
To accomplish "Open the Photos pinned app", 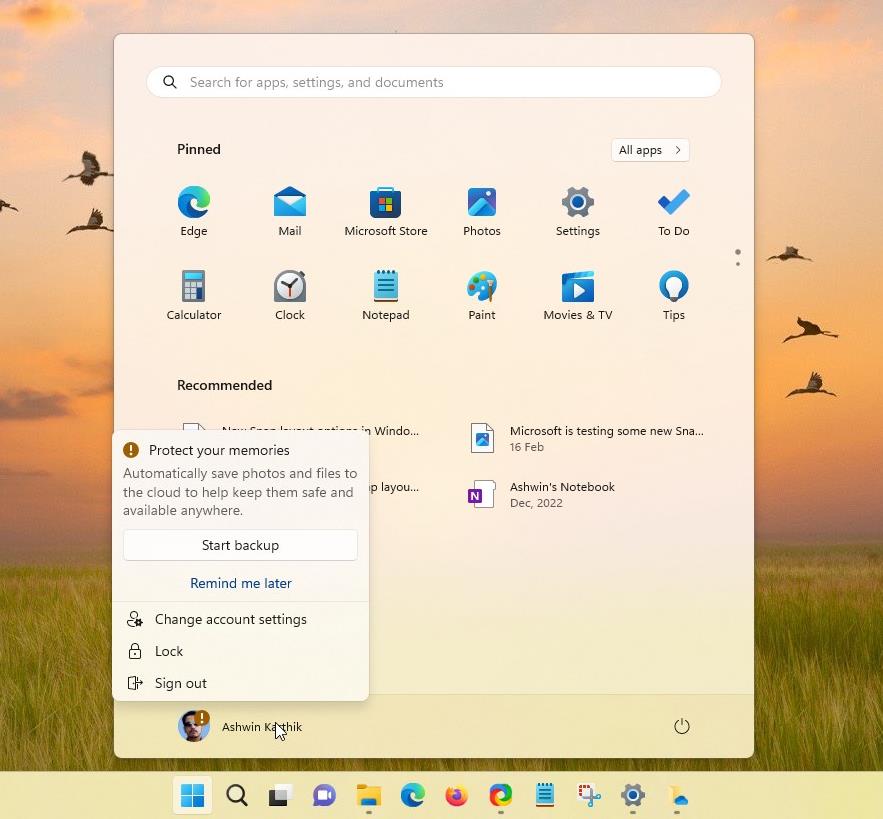I will click(x=481, y=211).
